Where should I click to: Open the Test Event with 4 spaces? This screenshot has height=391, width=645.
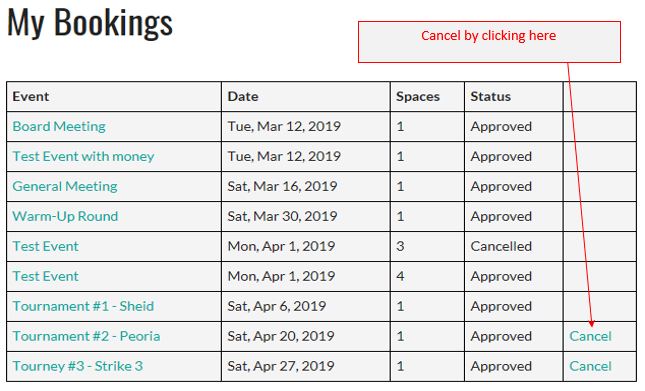[x=45, y=276]
